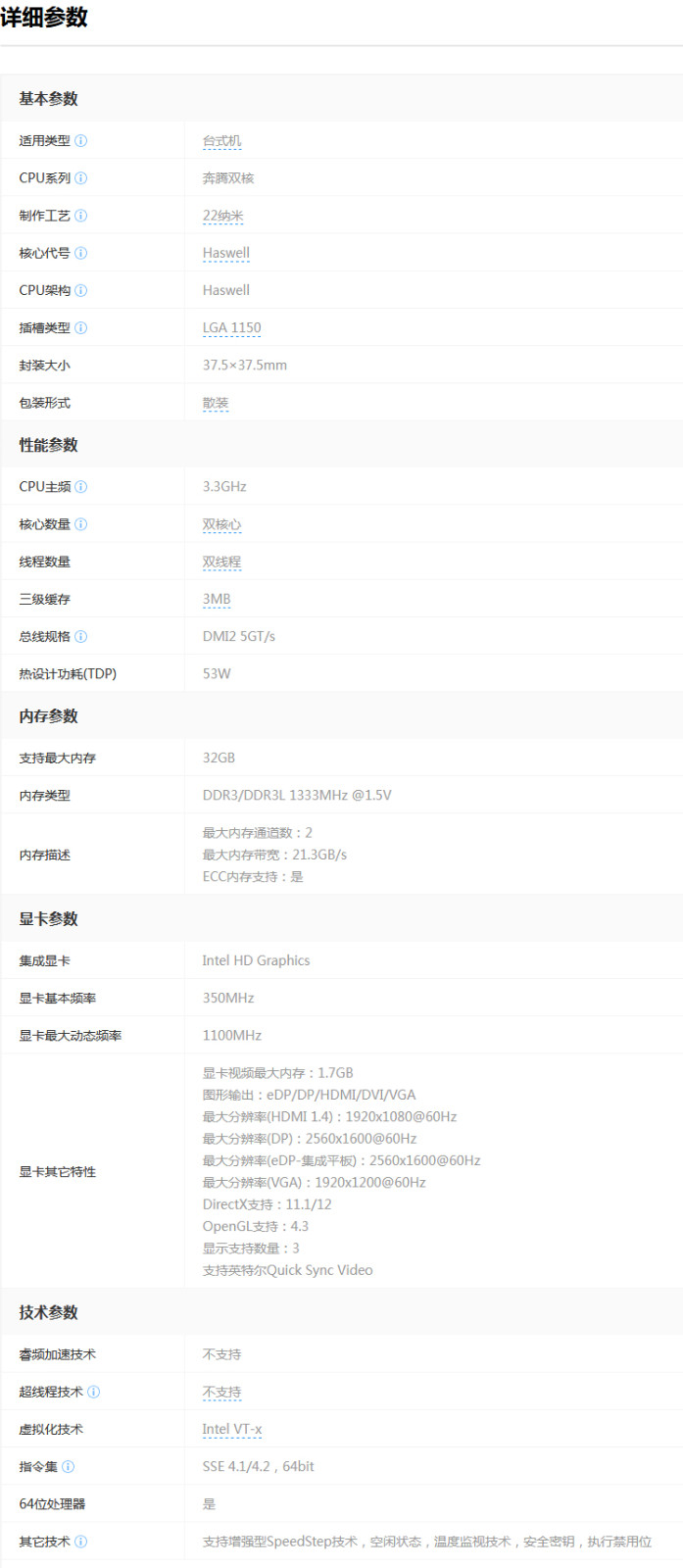Open the 散装 packaging link
Image resolution: width=683 pixels, height=1568 pixels.
coord(216,403)
